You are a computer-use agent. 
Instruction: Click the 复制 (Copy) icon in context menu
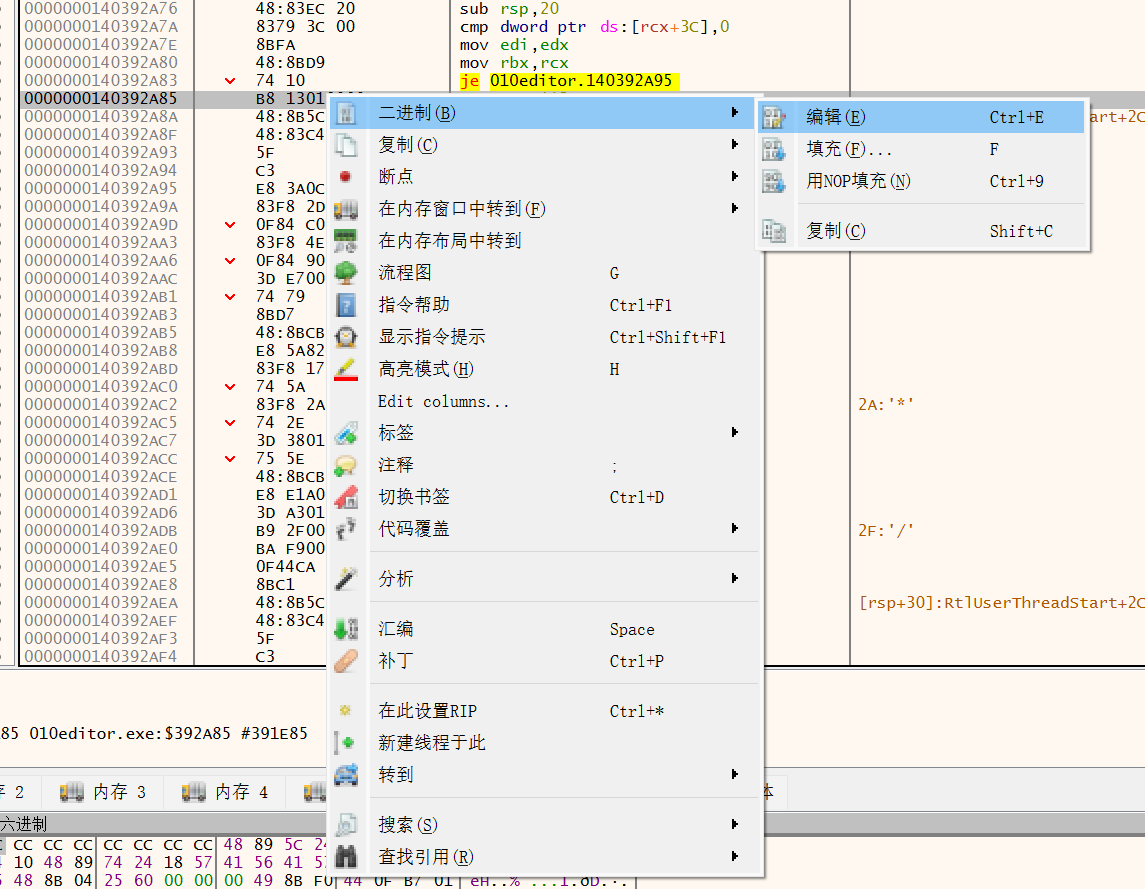point(346,145)
